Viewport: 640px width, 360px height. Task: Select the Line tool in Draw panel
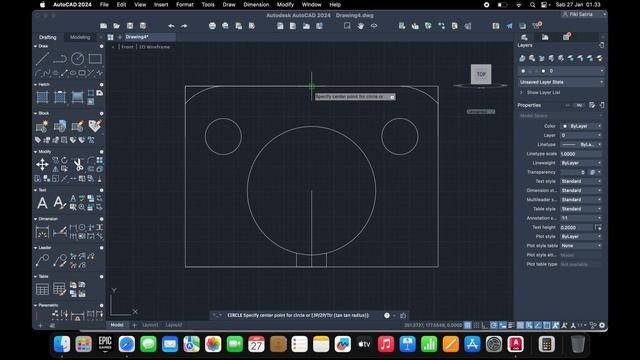coord(42,59)
